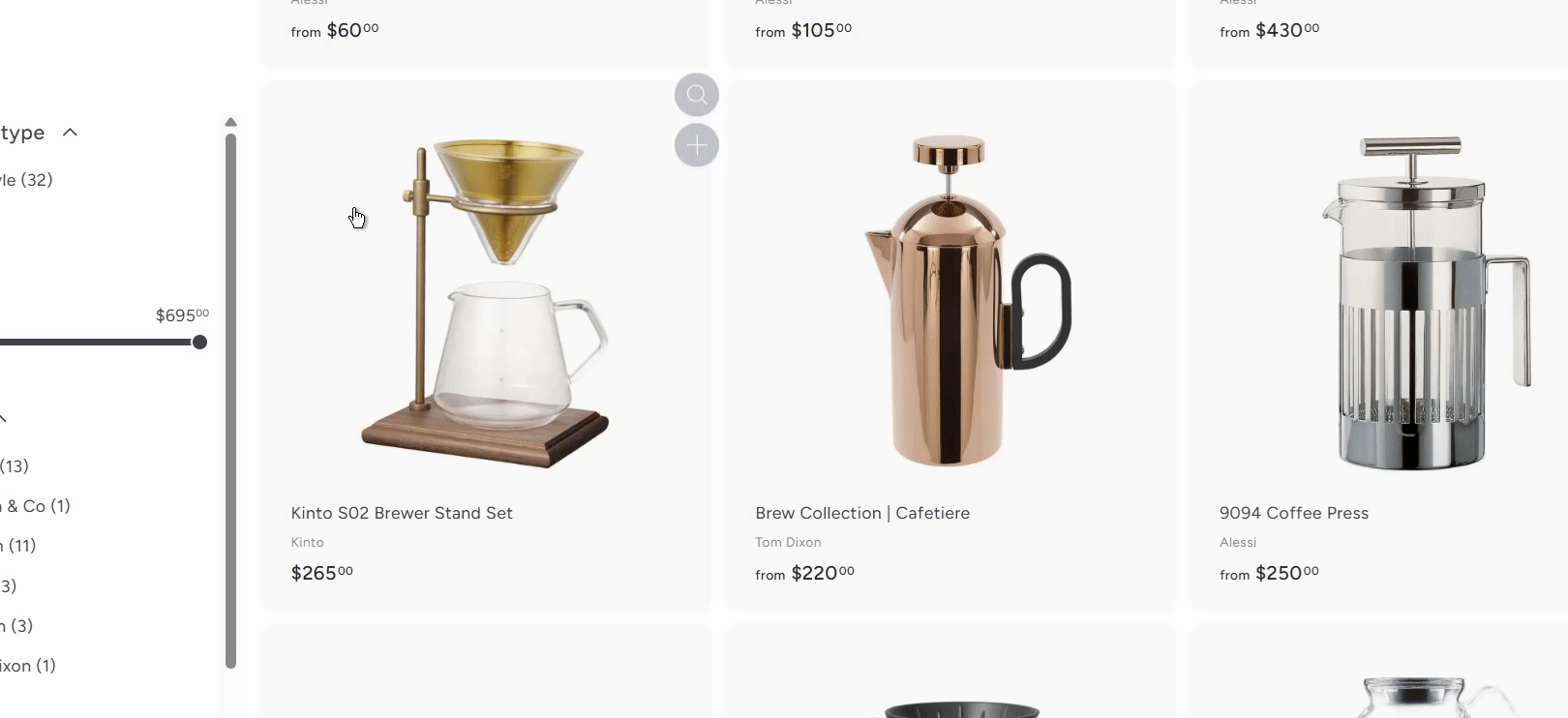1568x718 pixels.
Task: Select the brand filter with 11 items
Action: [18, 546]
